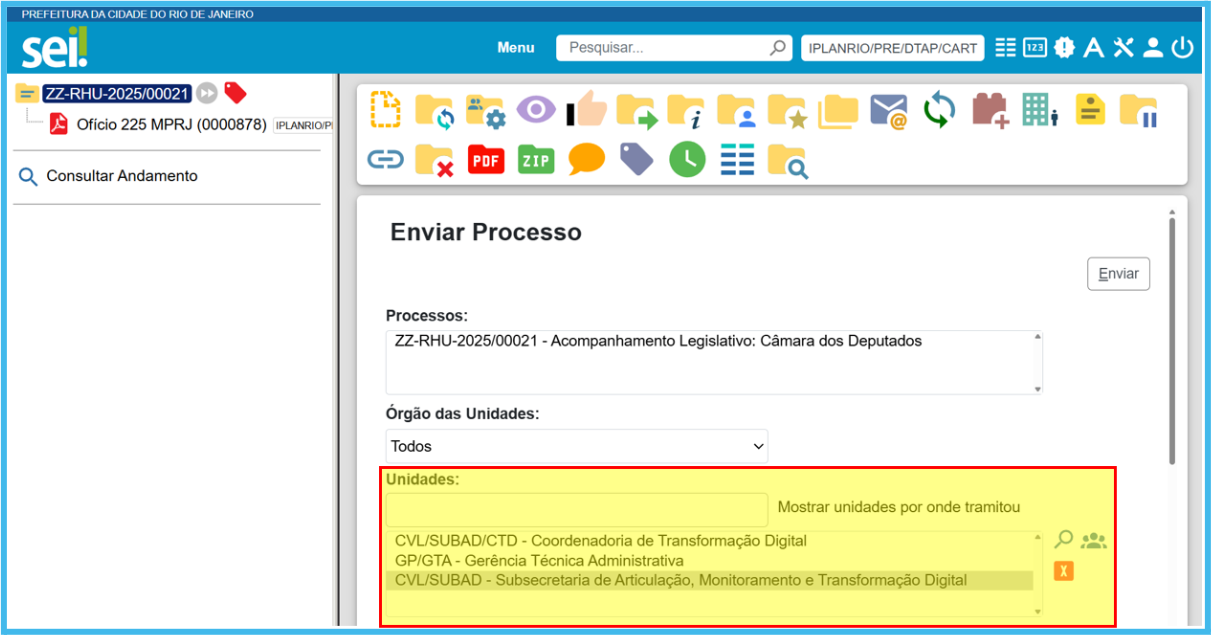Select process ZZ-RHU-2025/00021 in the tree
Screen dimensions: 1211x636
[x=116, y=93]
